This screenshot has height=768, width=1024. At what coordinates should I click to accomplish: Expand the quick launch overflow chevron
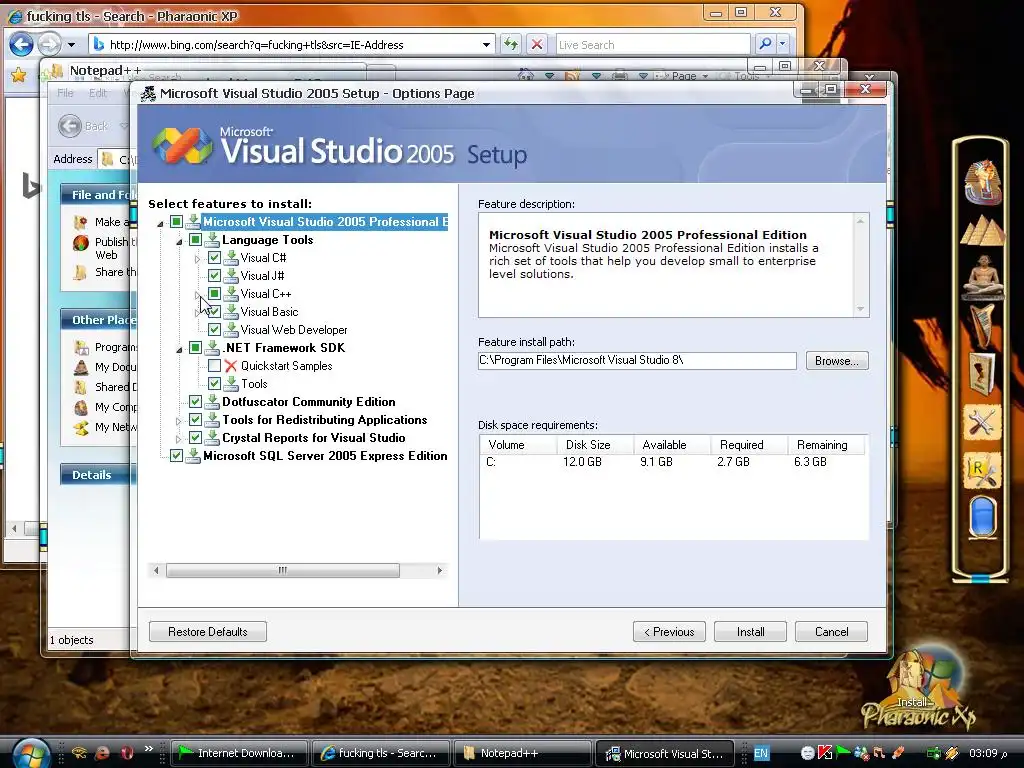[x=149, y=748]
